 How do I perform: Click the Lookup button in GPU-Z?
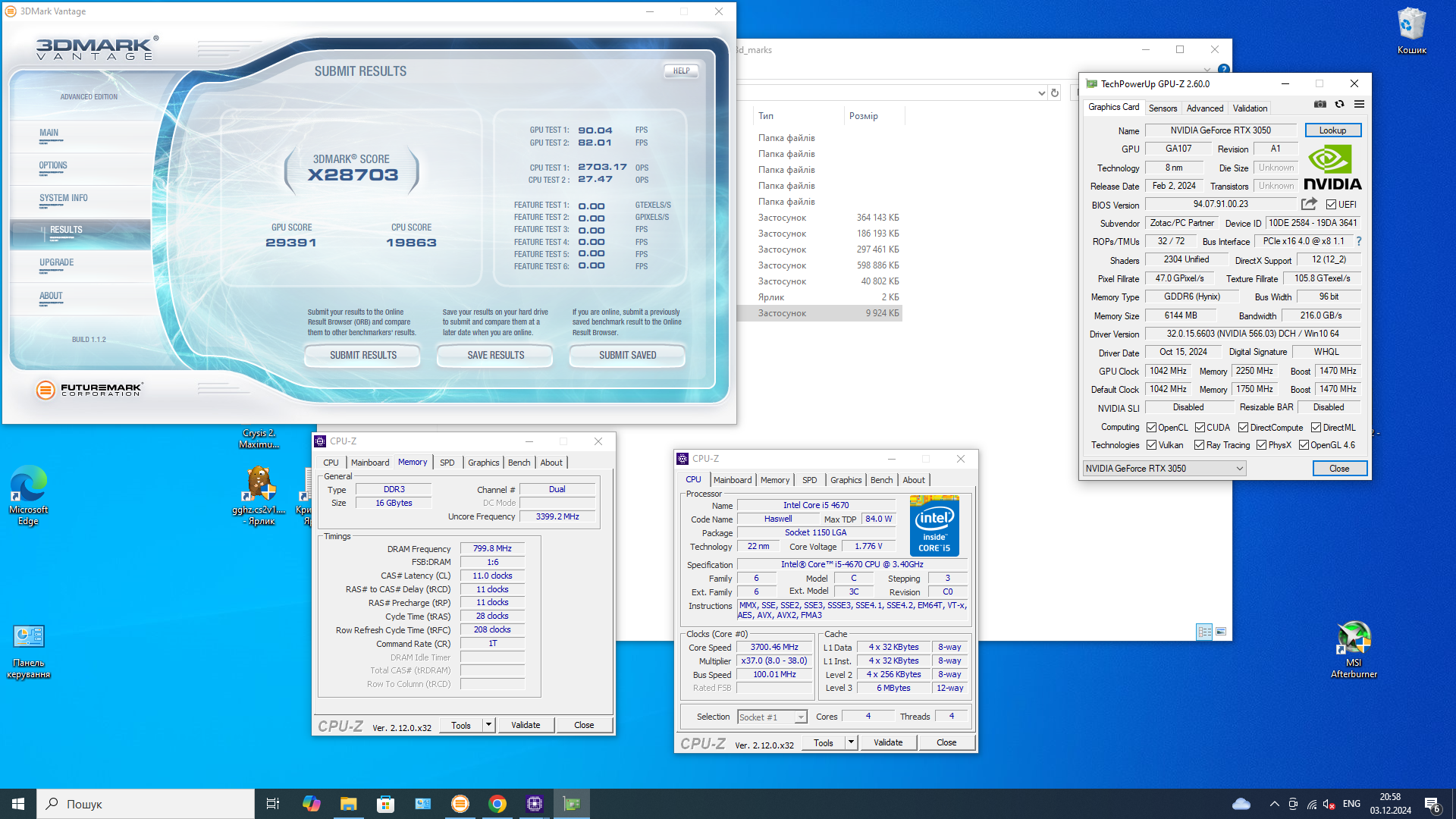1332,130
